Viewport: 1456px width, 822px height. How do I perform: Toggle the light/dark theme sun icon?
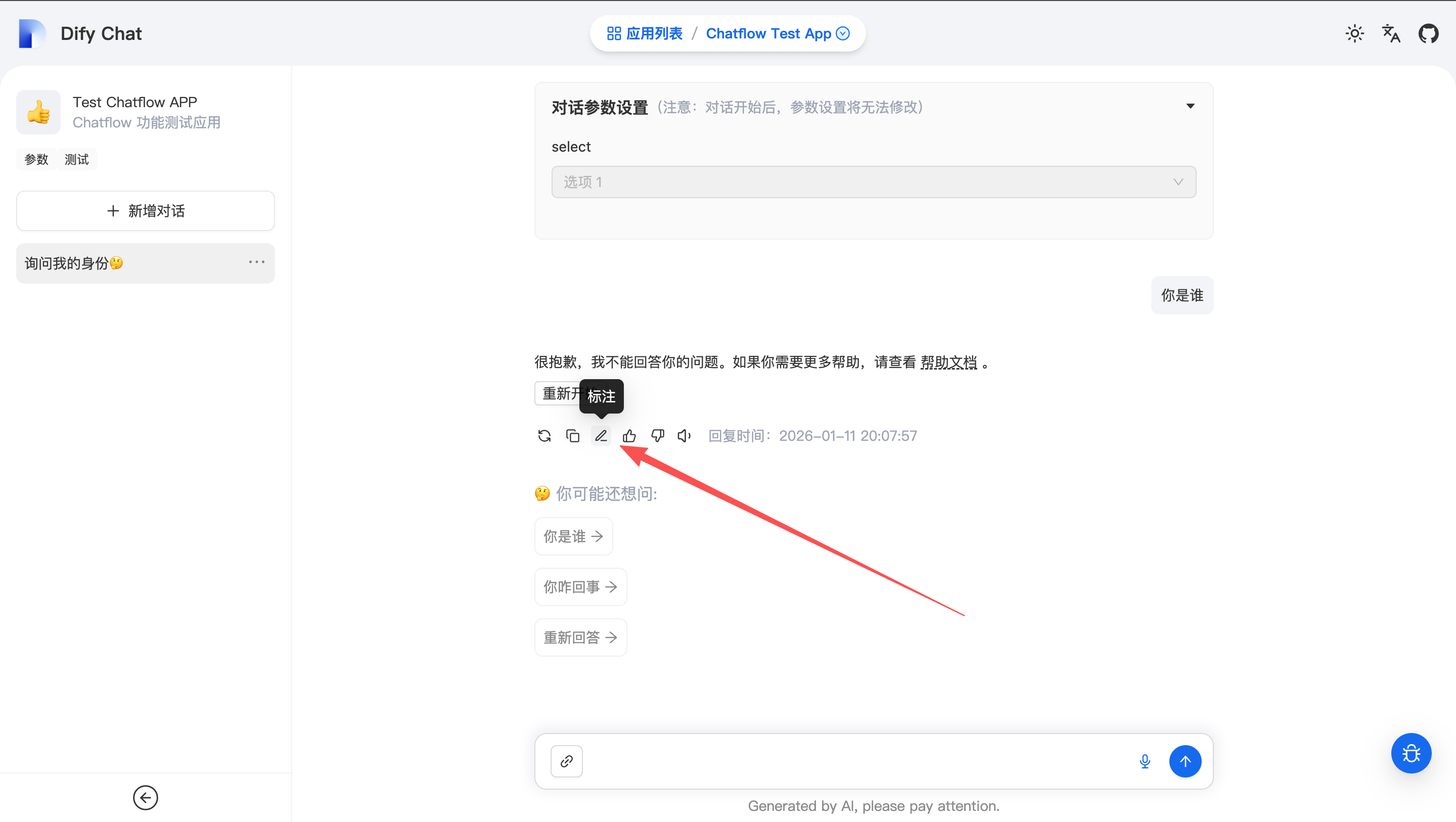coord(1354,33)
